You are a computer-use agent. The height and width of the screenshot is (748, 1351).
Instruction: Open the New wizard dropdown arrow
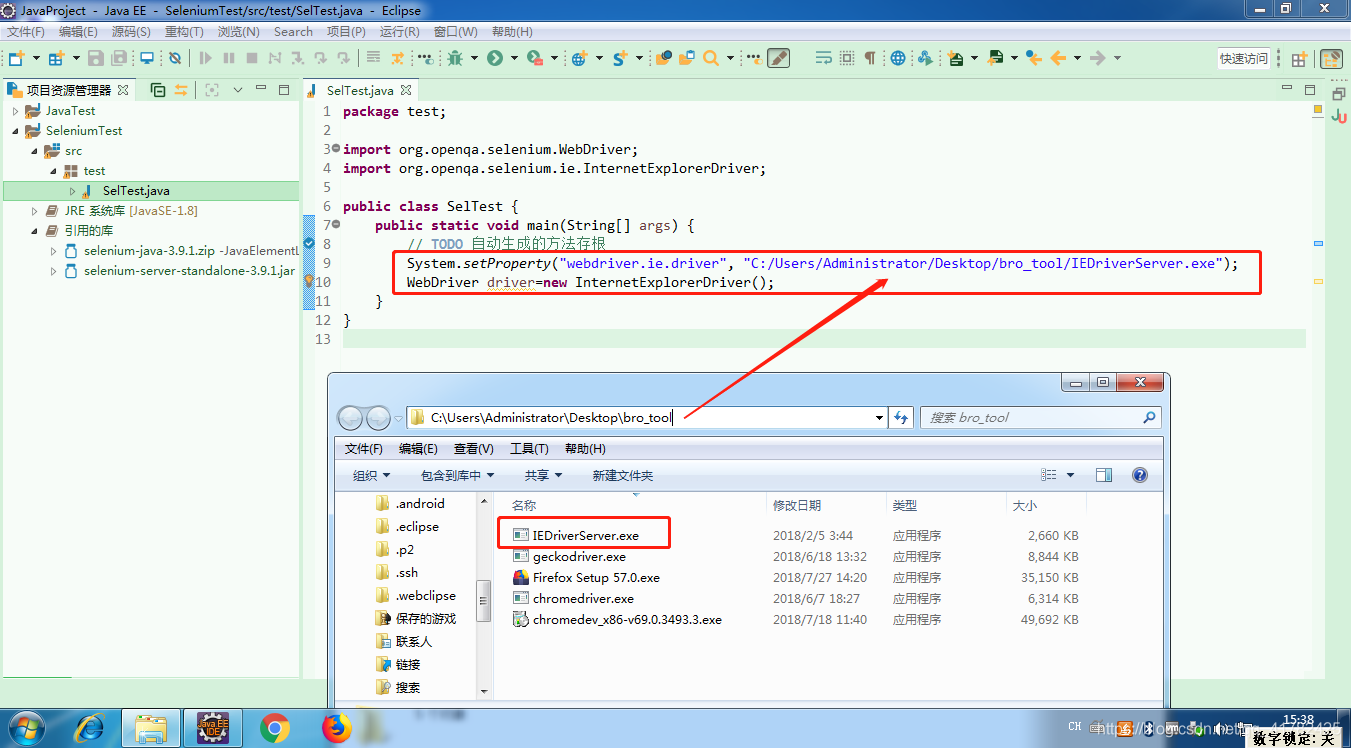36,58
